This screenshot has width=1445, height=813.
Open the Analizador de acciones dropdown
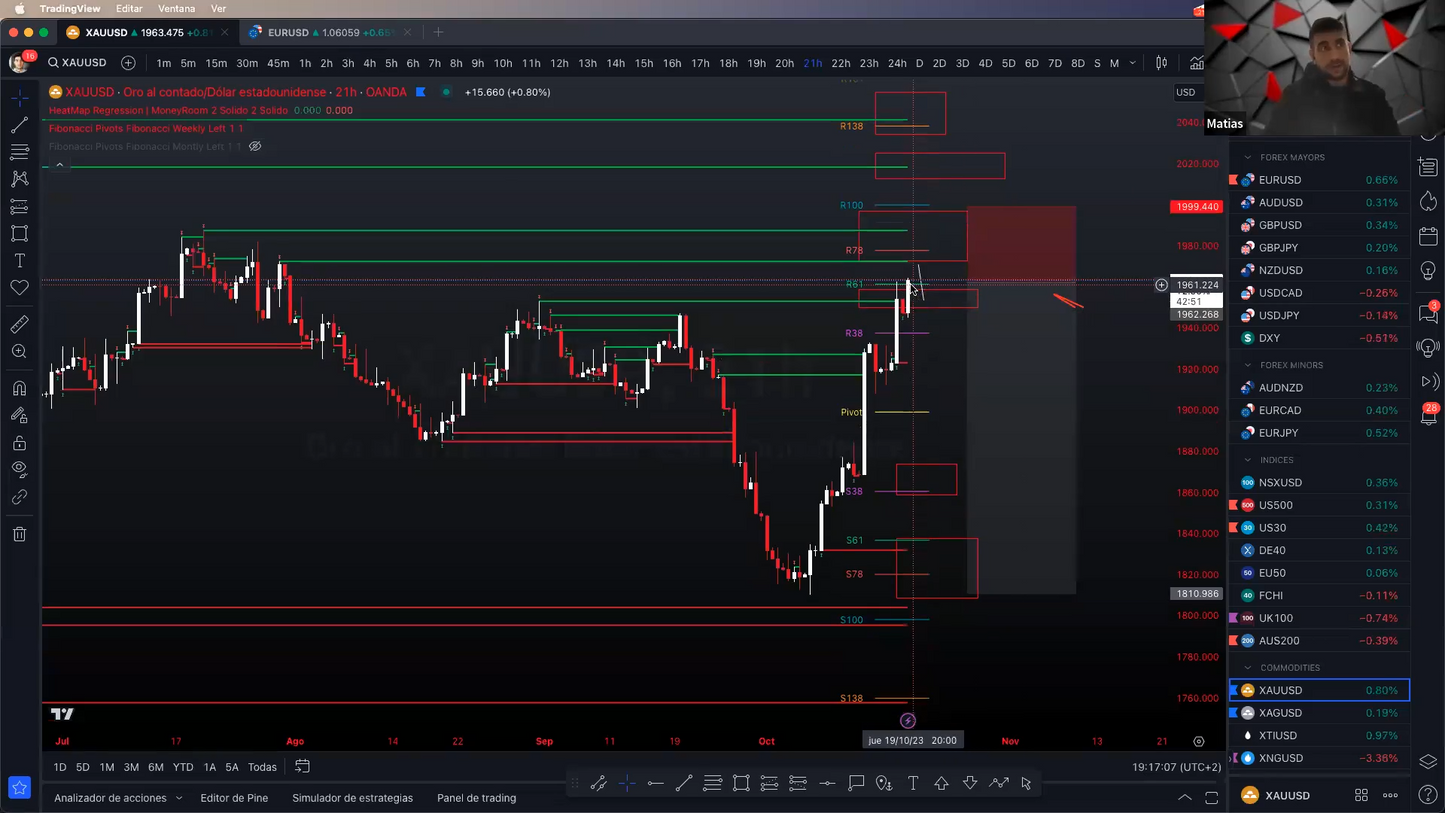[x=118, y=798]
